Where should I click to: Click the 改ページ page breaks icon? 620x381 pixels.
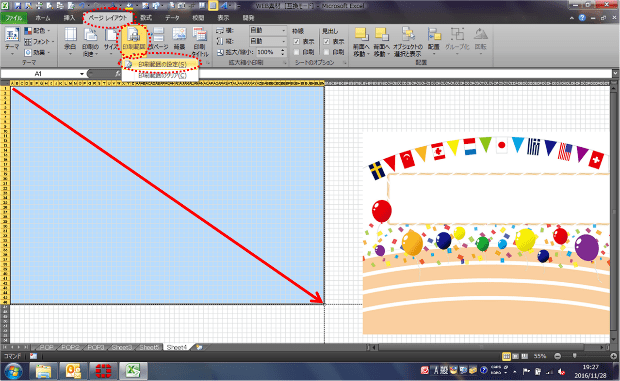tap(158, 40)
